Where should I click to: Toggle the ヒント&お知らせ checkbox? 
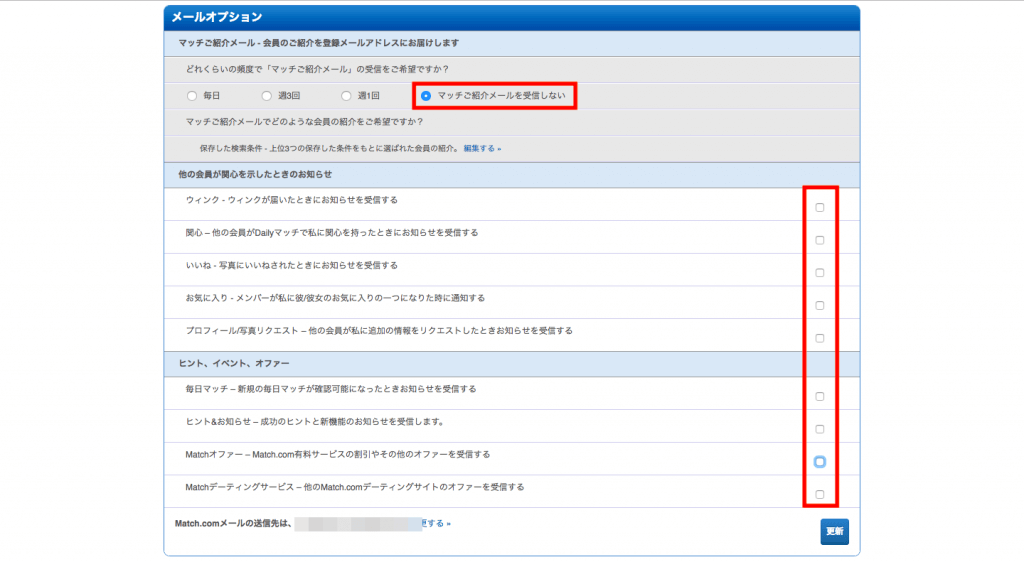click(x=820, y=429)
